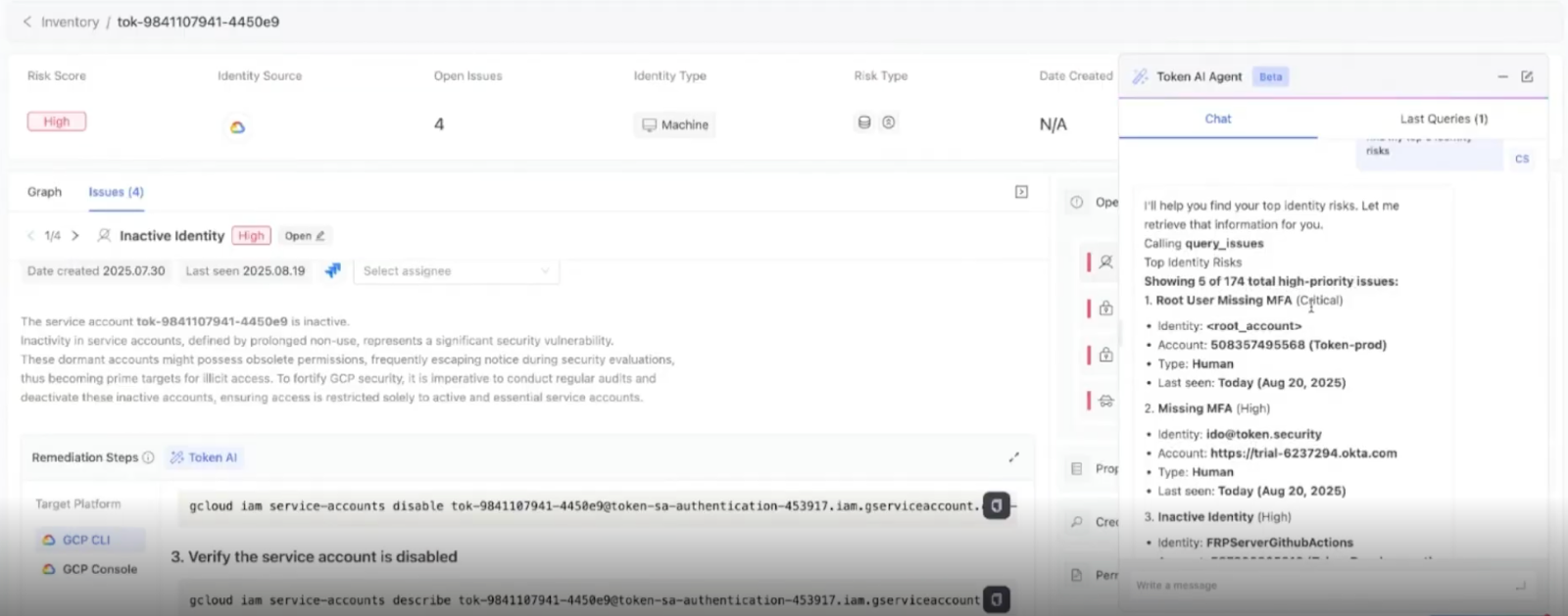Click the CS user avatar
The image size is (1568, 616).
pos(1522,159)
